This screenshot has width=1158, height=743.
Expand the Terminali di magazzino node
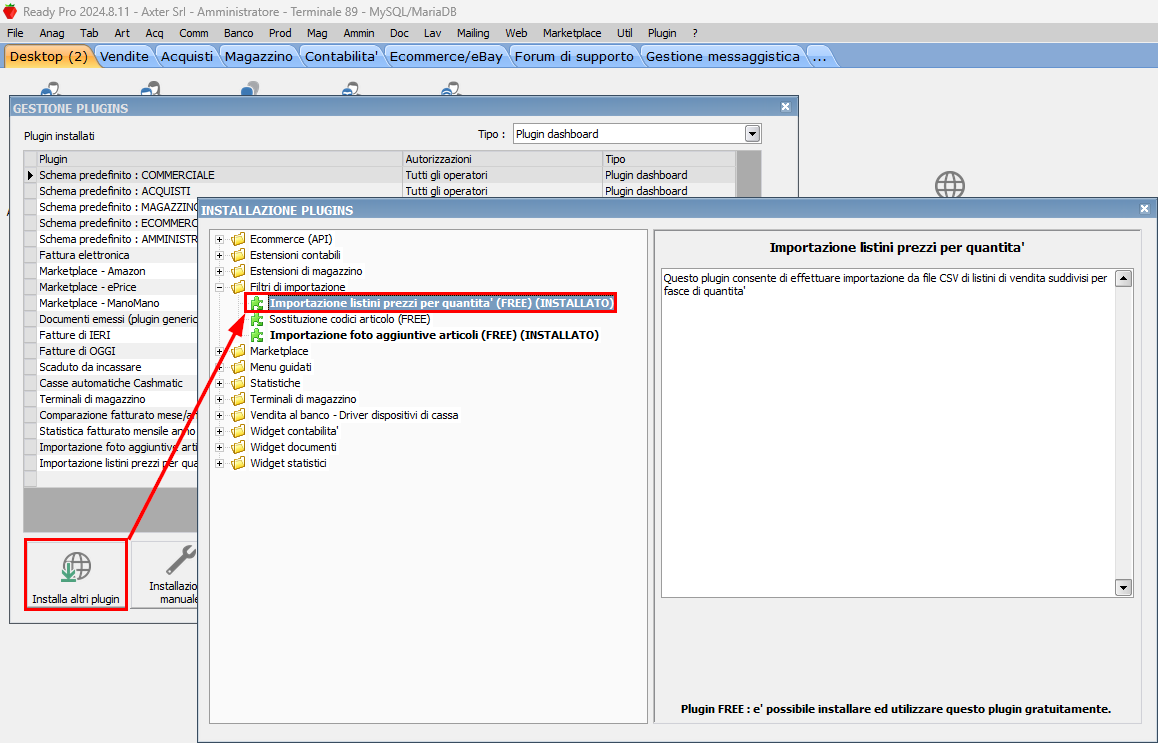click(219, 400)
